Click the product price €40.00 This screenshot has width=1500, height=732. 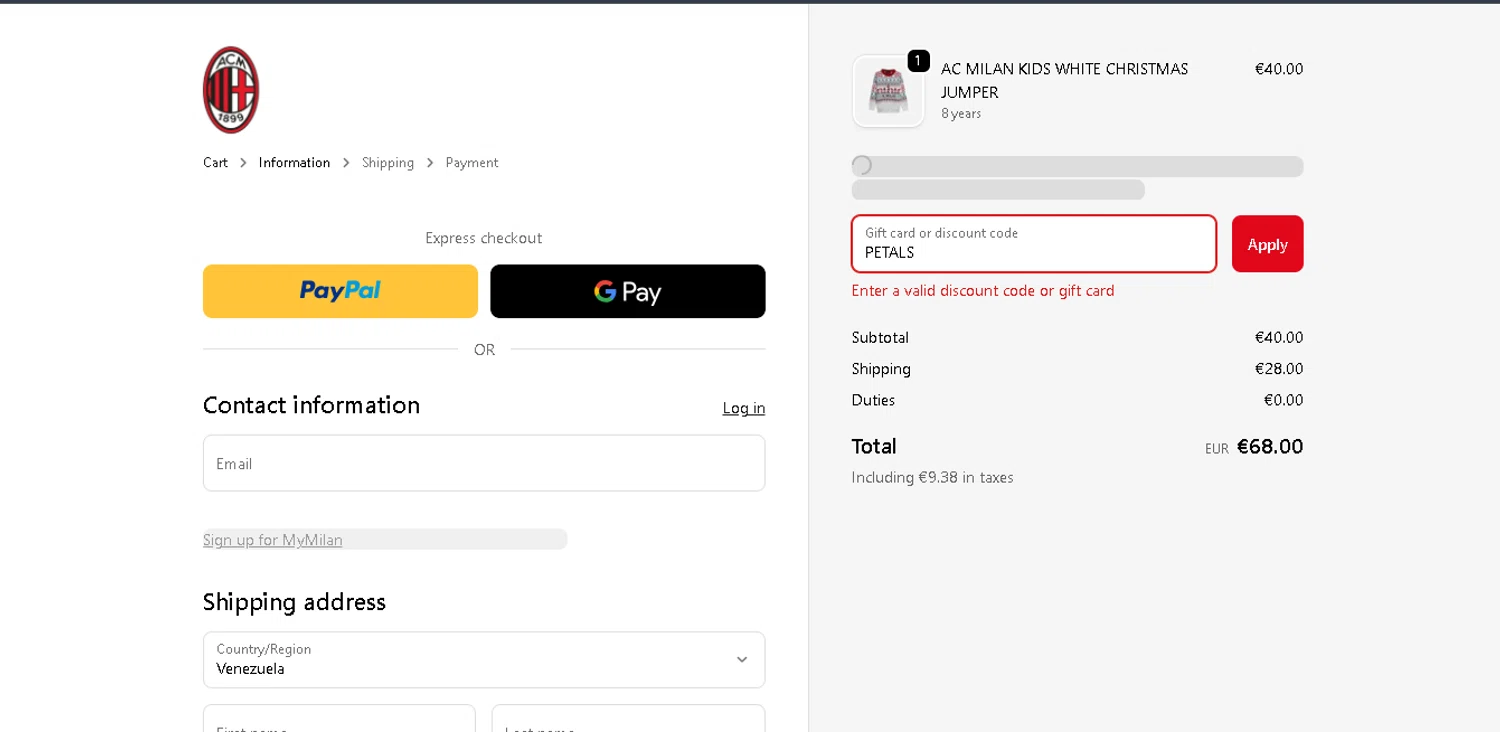click(1279, 69)
